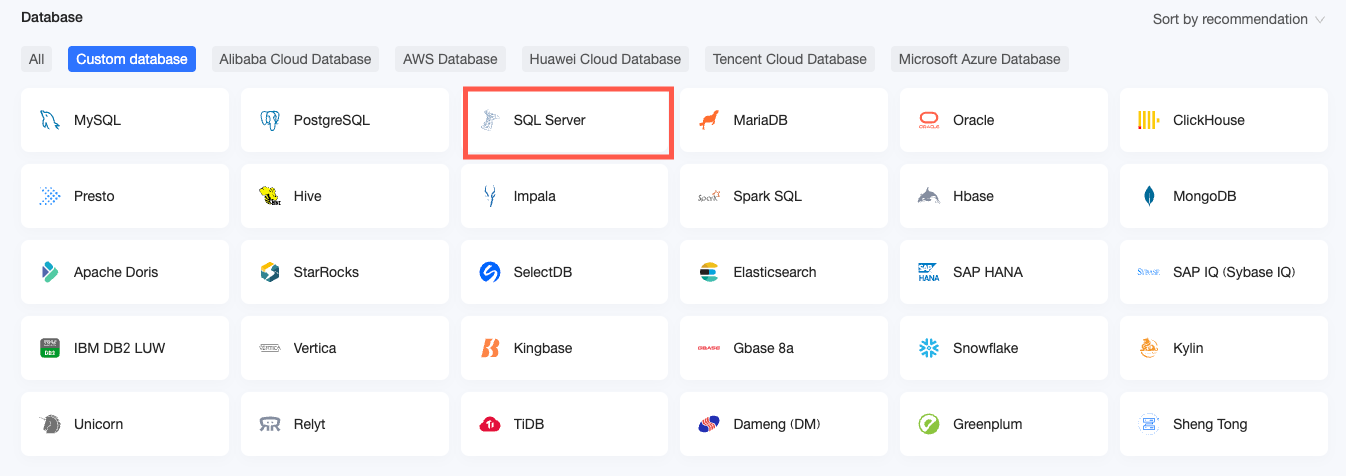Click the ClickHouse bars icon
The width and height of the screenshot is (1346, 476).
[1149, 120]
